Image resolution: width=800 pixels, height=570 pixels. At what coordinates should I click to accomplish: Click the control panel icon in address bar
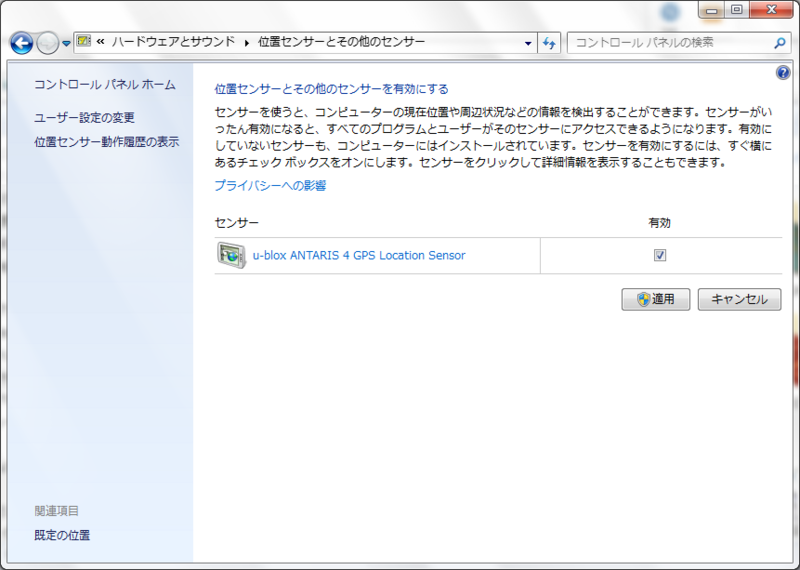[x=84, y=41]
